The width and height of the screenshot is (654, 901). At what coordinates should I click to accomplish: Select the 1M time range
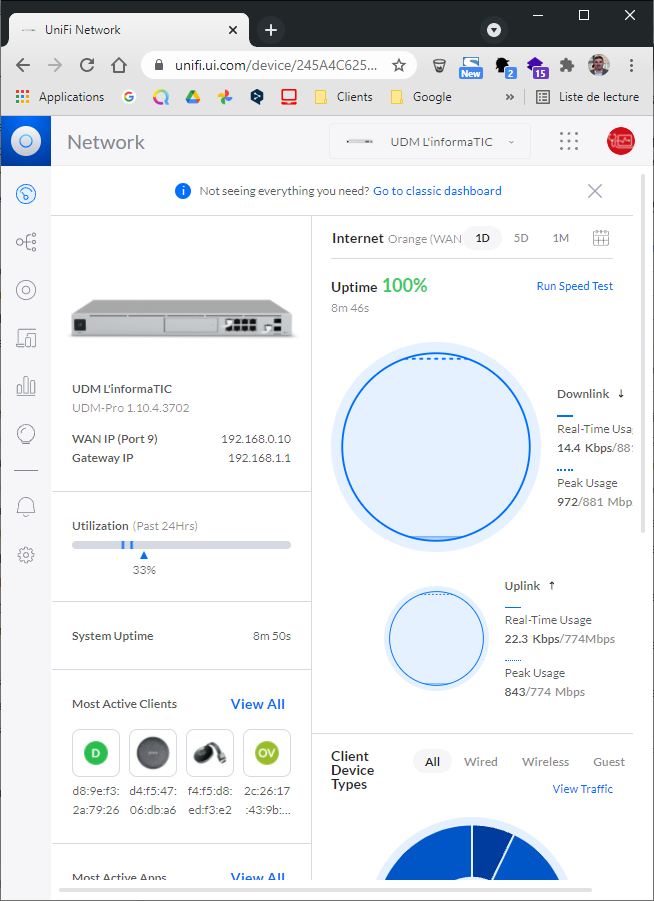tap(560, 238)
